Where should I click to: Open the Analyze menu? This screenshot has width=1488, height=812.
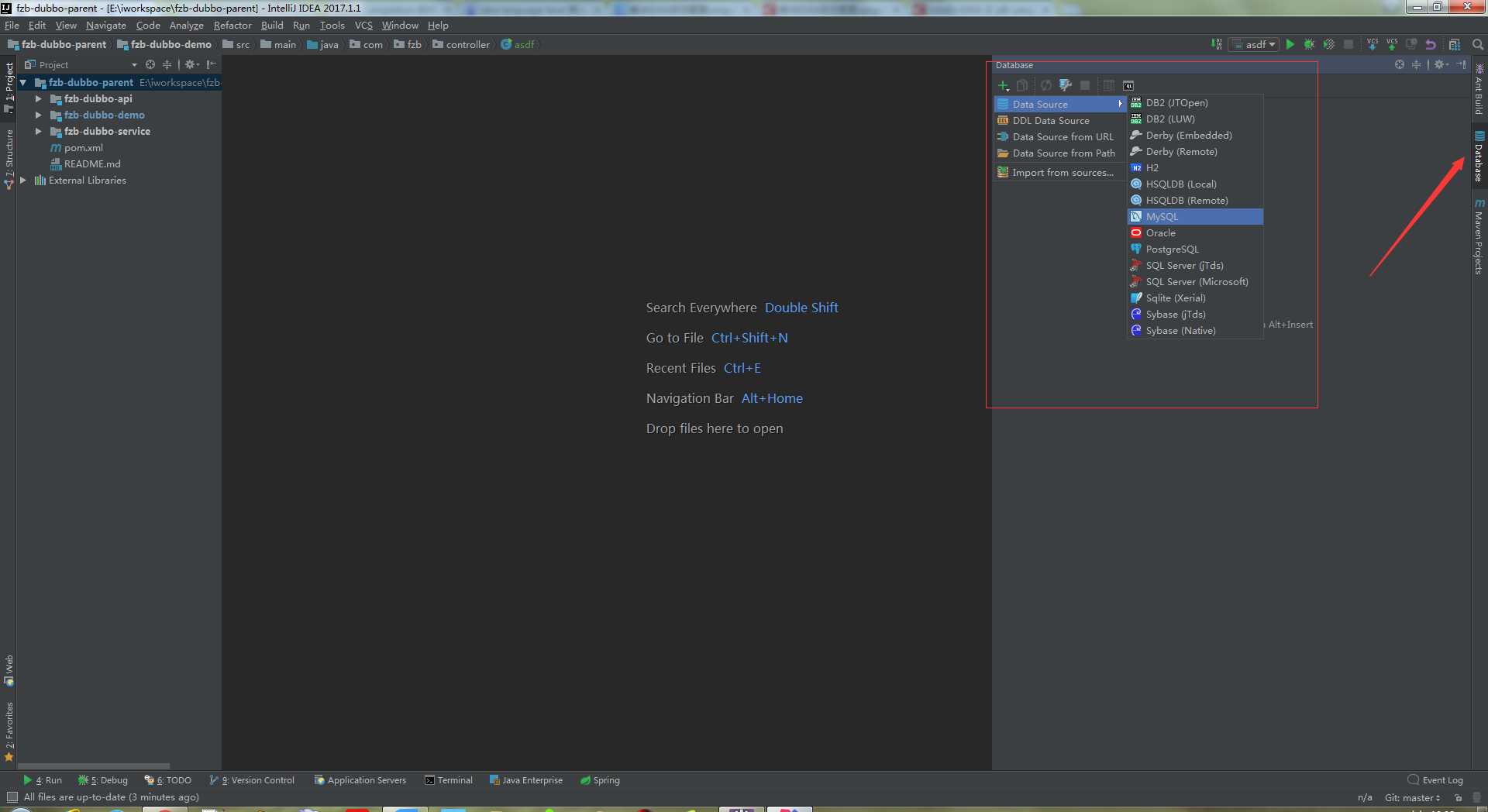click(x=186, y=25)
